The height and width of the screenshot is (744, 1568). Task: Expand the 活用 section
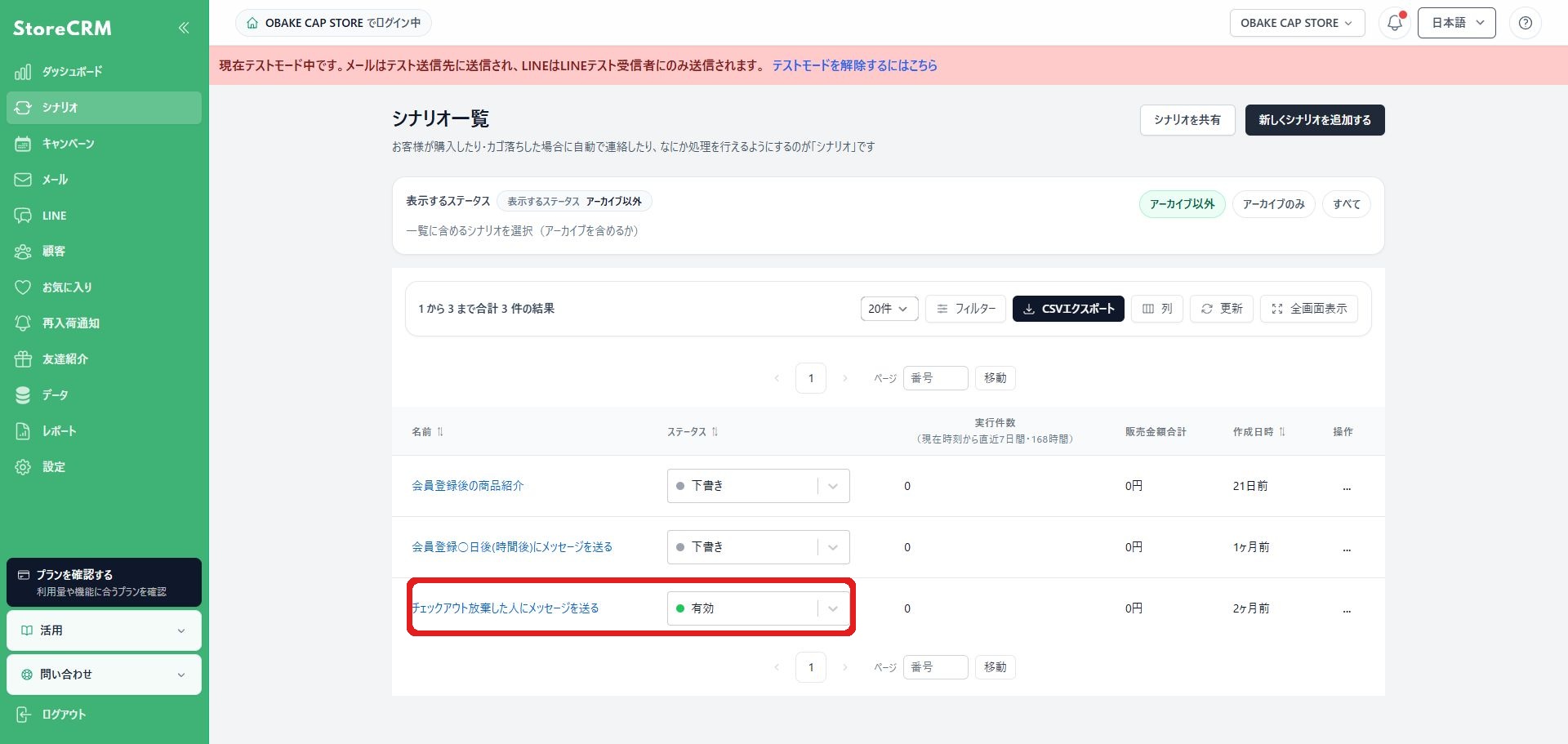point(104,630)
